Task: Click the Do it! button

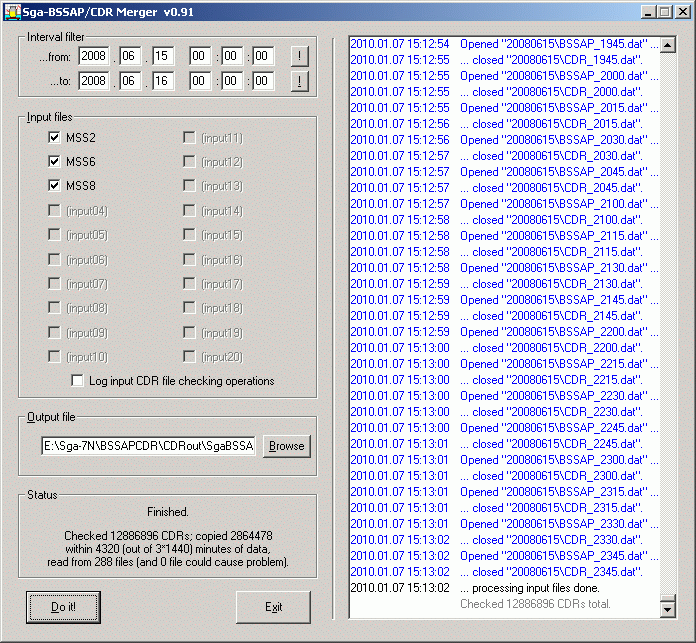Action: tap(63, 607)
